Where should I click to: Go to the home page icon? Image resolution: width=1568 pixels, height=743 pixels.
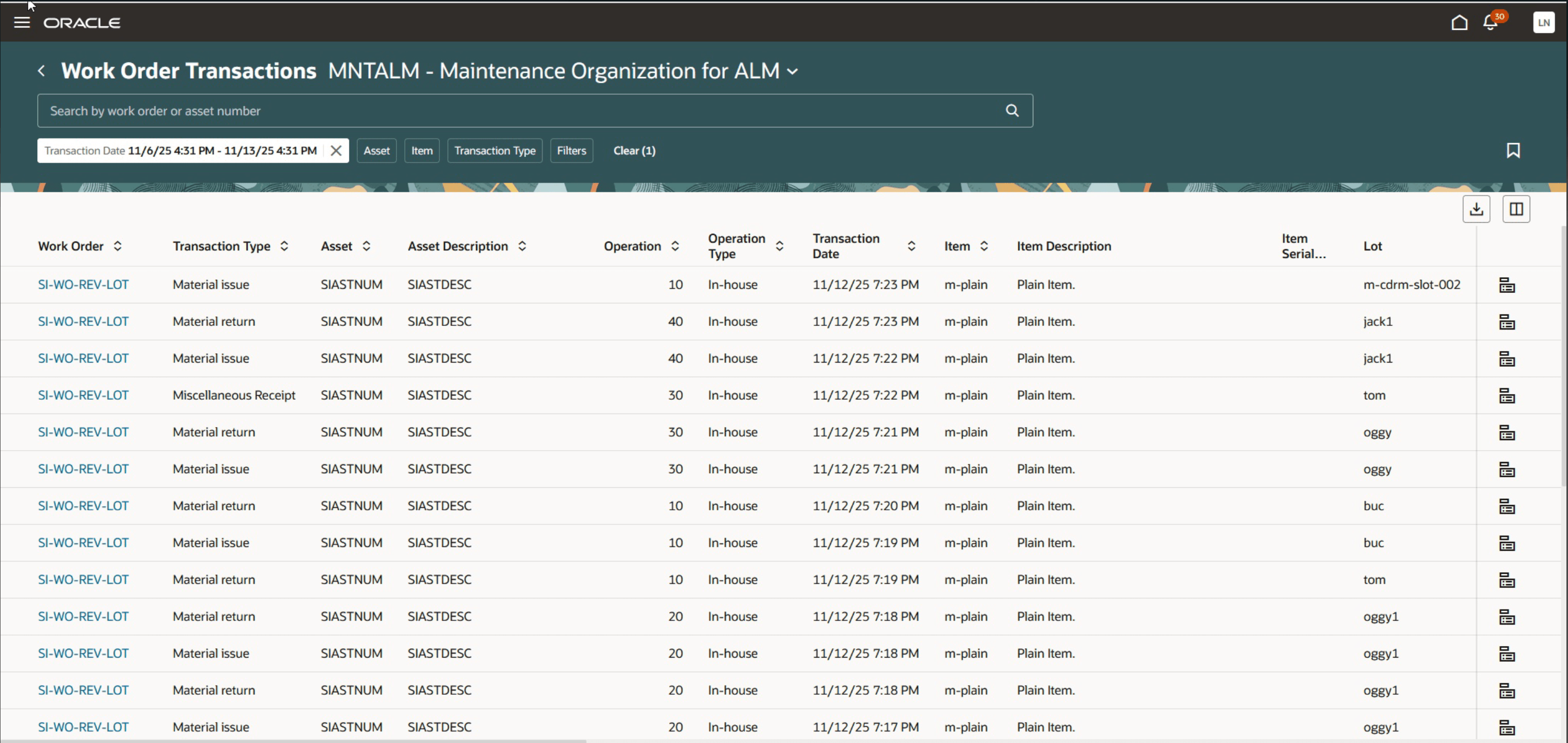(x=1459, y=23)
